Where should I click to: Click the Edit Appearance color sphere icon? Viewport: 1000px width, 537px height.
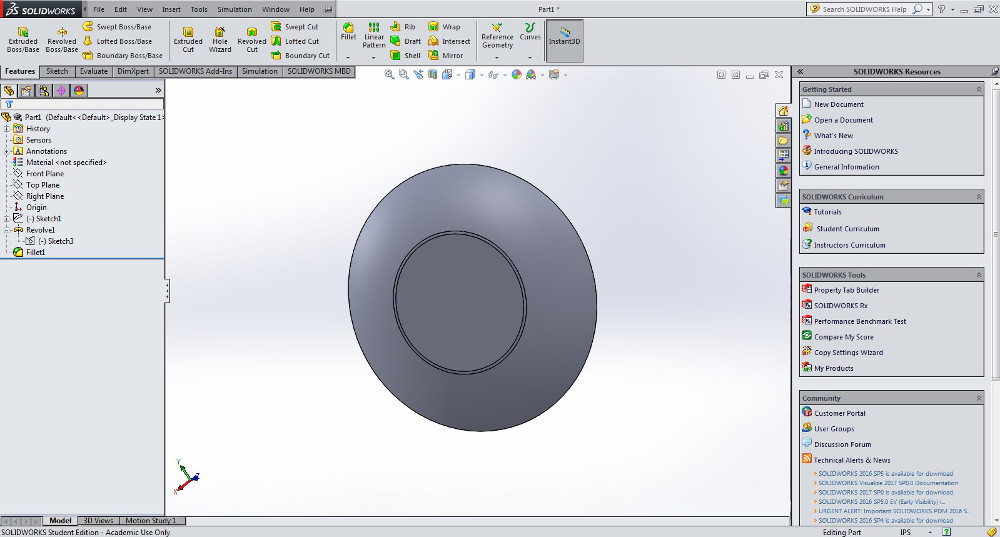point(516,75)
